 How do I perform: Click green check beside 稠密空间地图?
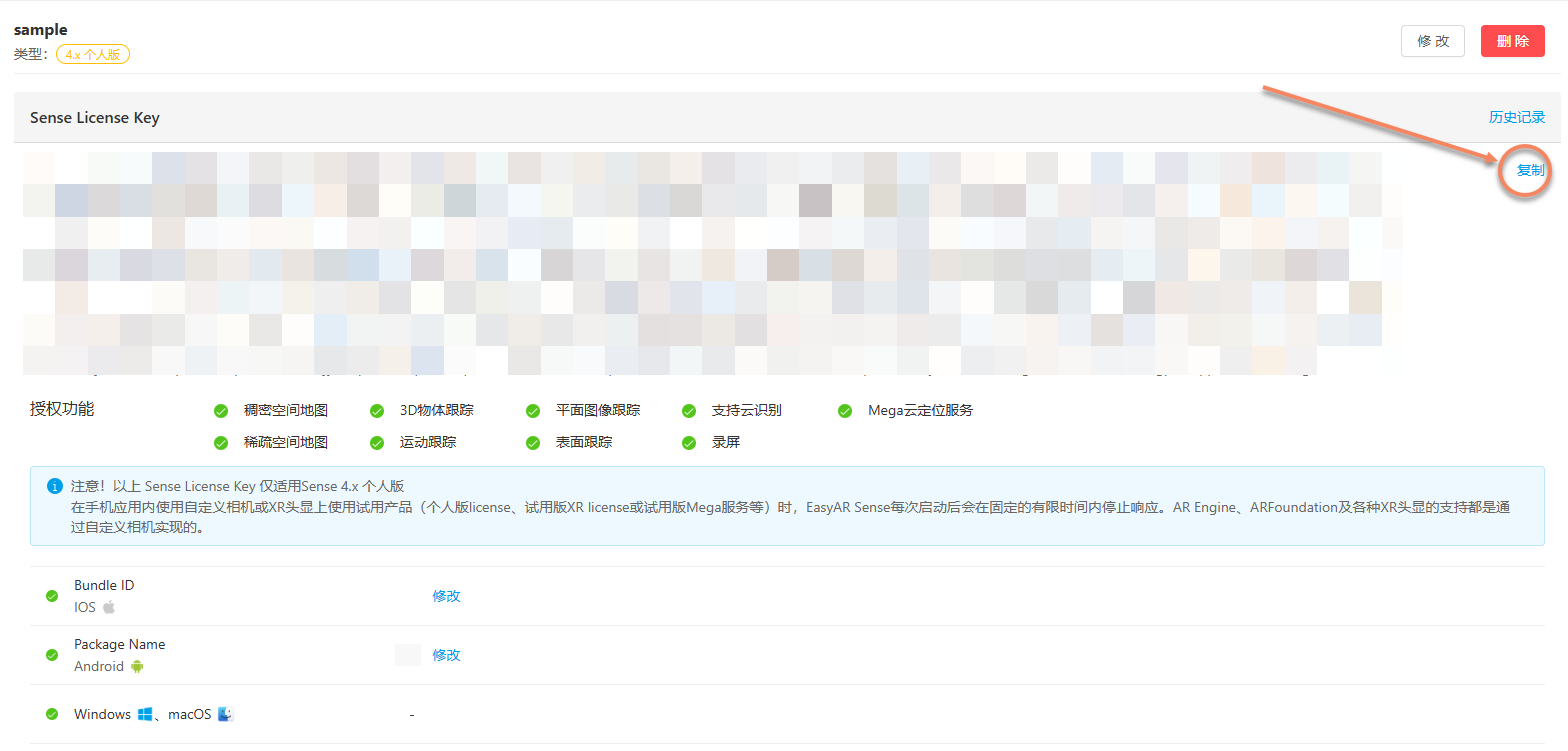coord(221,411)
